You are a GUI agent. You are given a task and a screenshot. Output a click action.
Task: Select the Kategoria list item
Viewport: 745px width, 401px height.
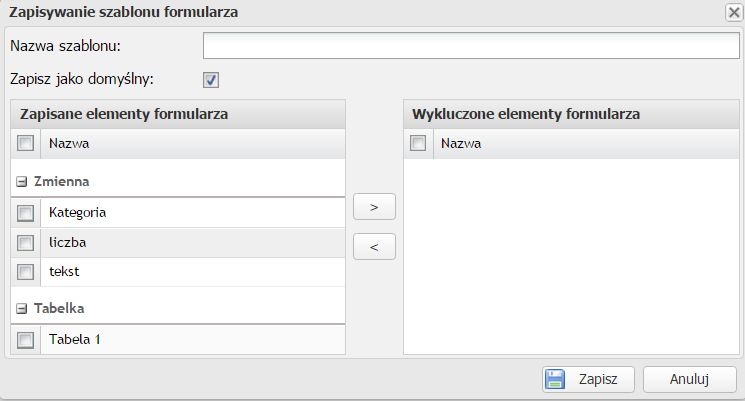pos(78,212)
